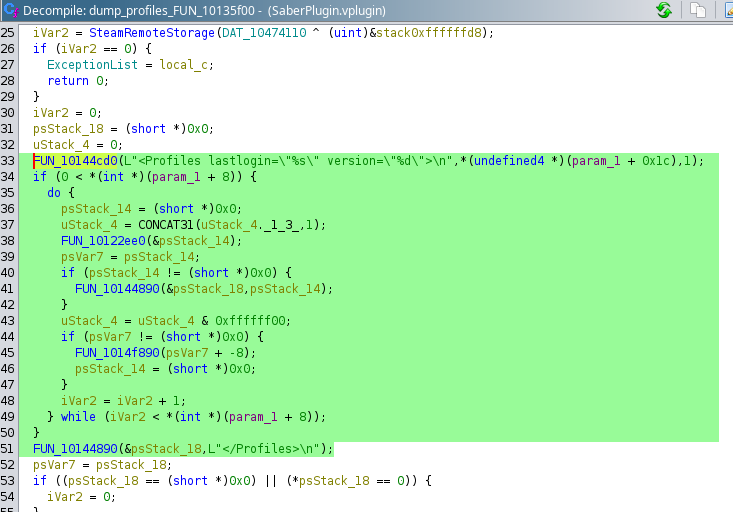Click line number 51 in the gutter
Image resolution: width=733 pixels, height=512 pixels.
[7, 449]
